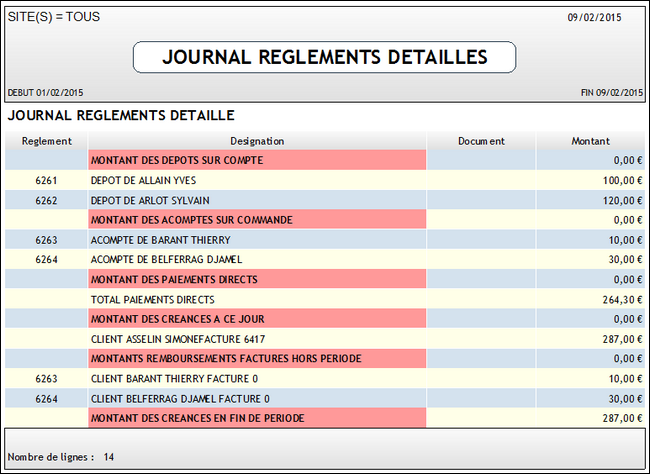
Task: Click reglement number 6261
Action: coord(47,180)
